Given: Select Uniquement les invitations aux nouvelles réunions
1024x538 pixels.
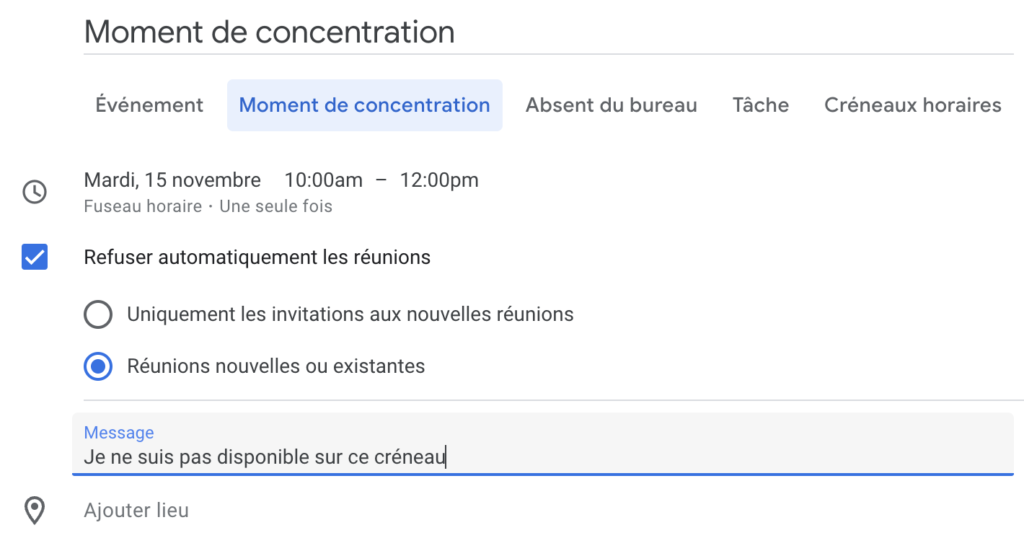Looking at the screenshot, I should pos(98,315).
